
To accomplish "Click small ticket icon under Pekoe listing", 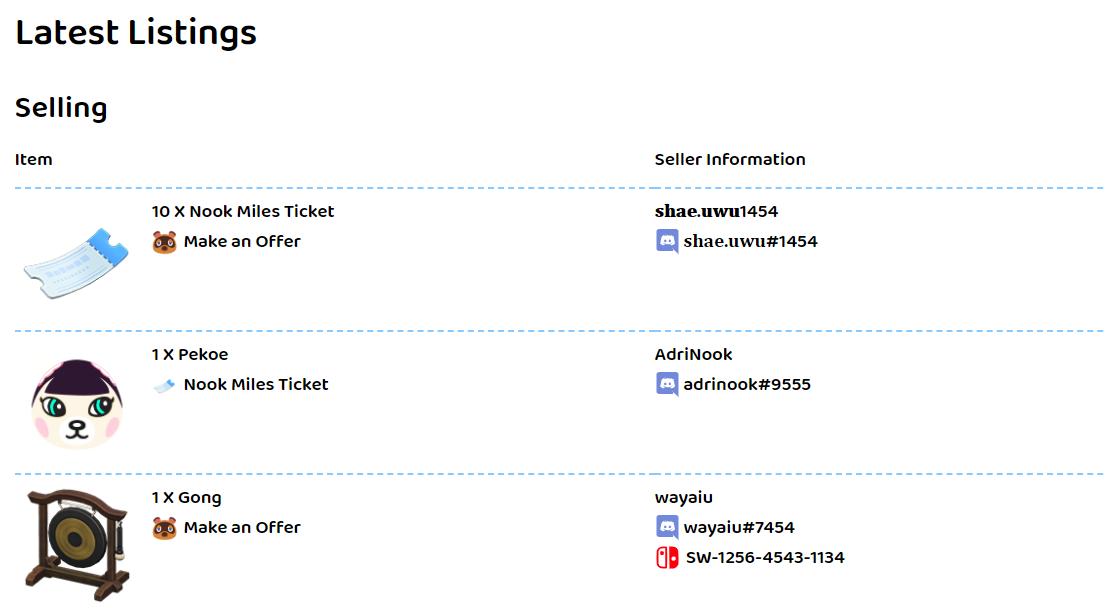I will tap(164, 385).
